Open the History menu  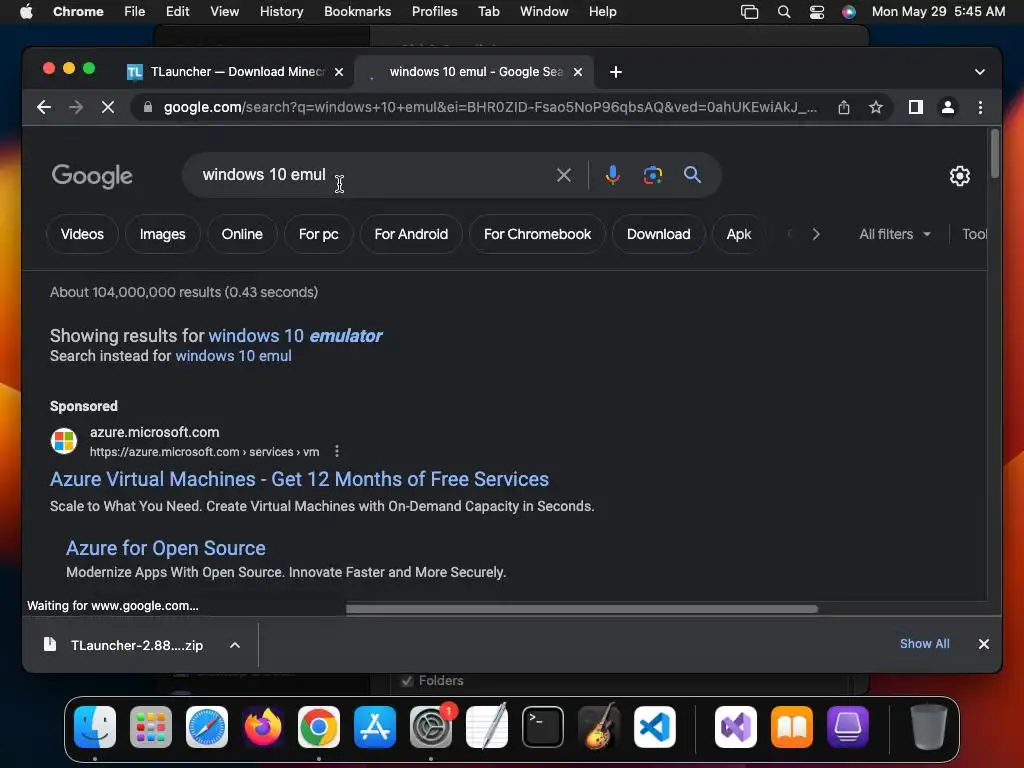(281, 12)
